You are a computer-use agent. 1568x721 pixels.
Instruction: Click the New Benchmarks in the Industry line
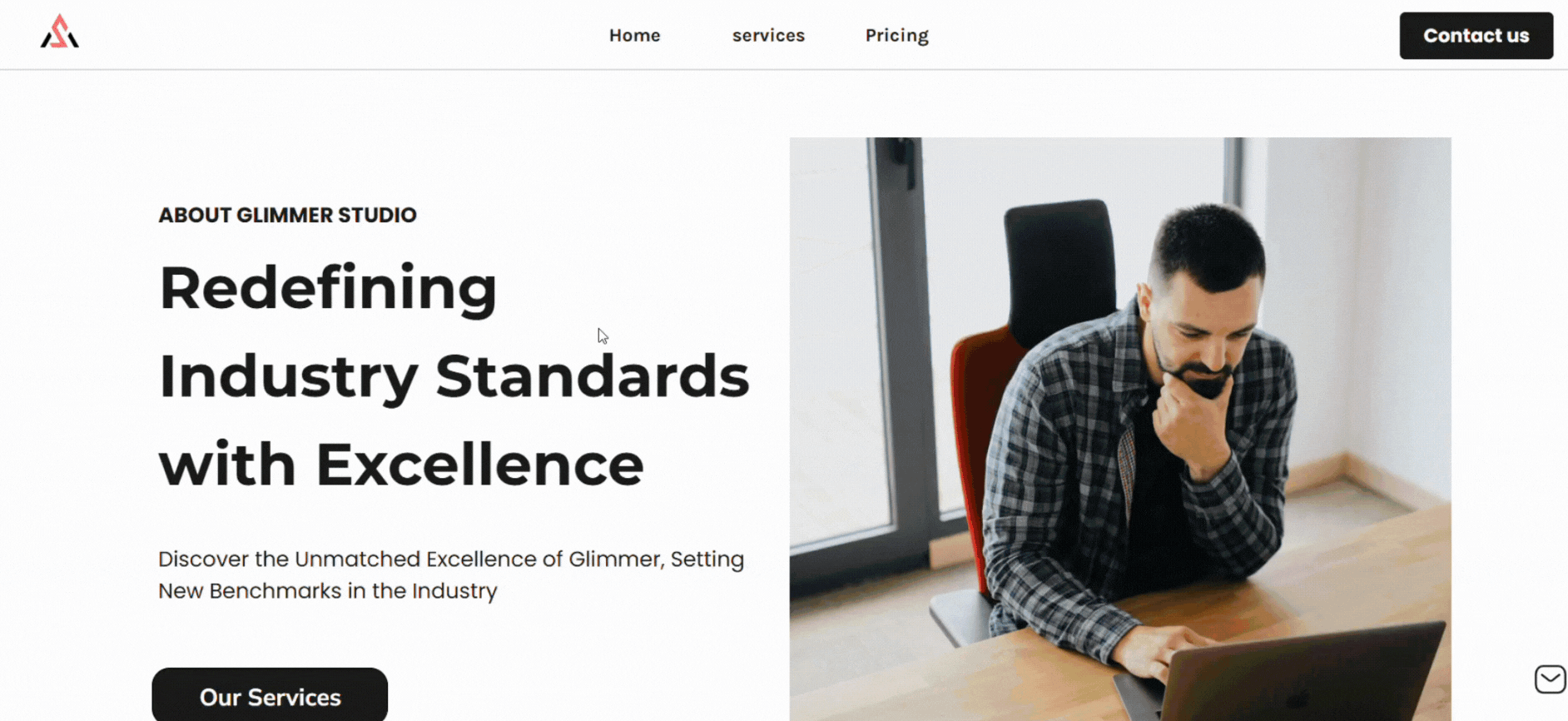(327, 591)
